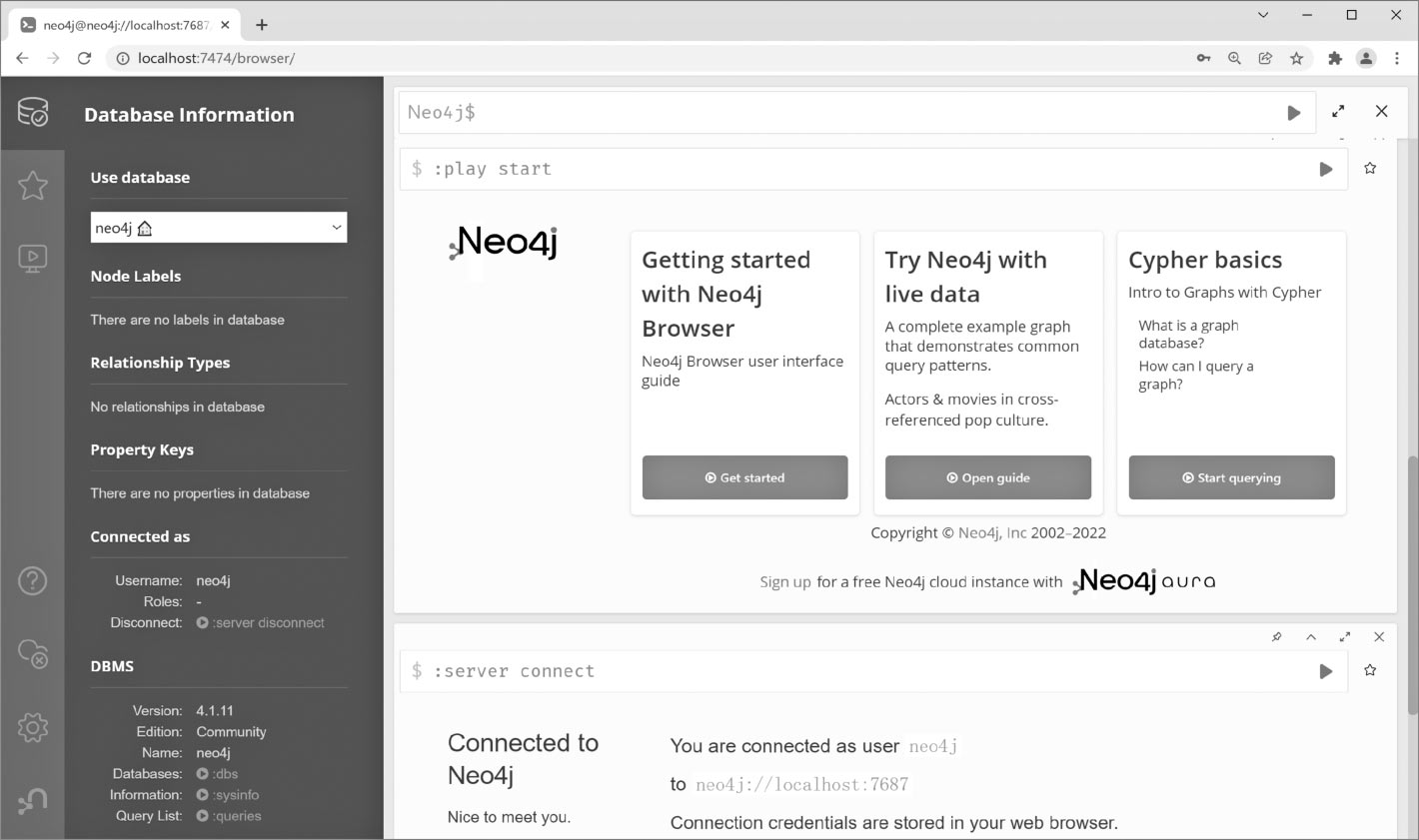Open the tab search chevron in title bar

[x=1263, y=15]
